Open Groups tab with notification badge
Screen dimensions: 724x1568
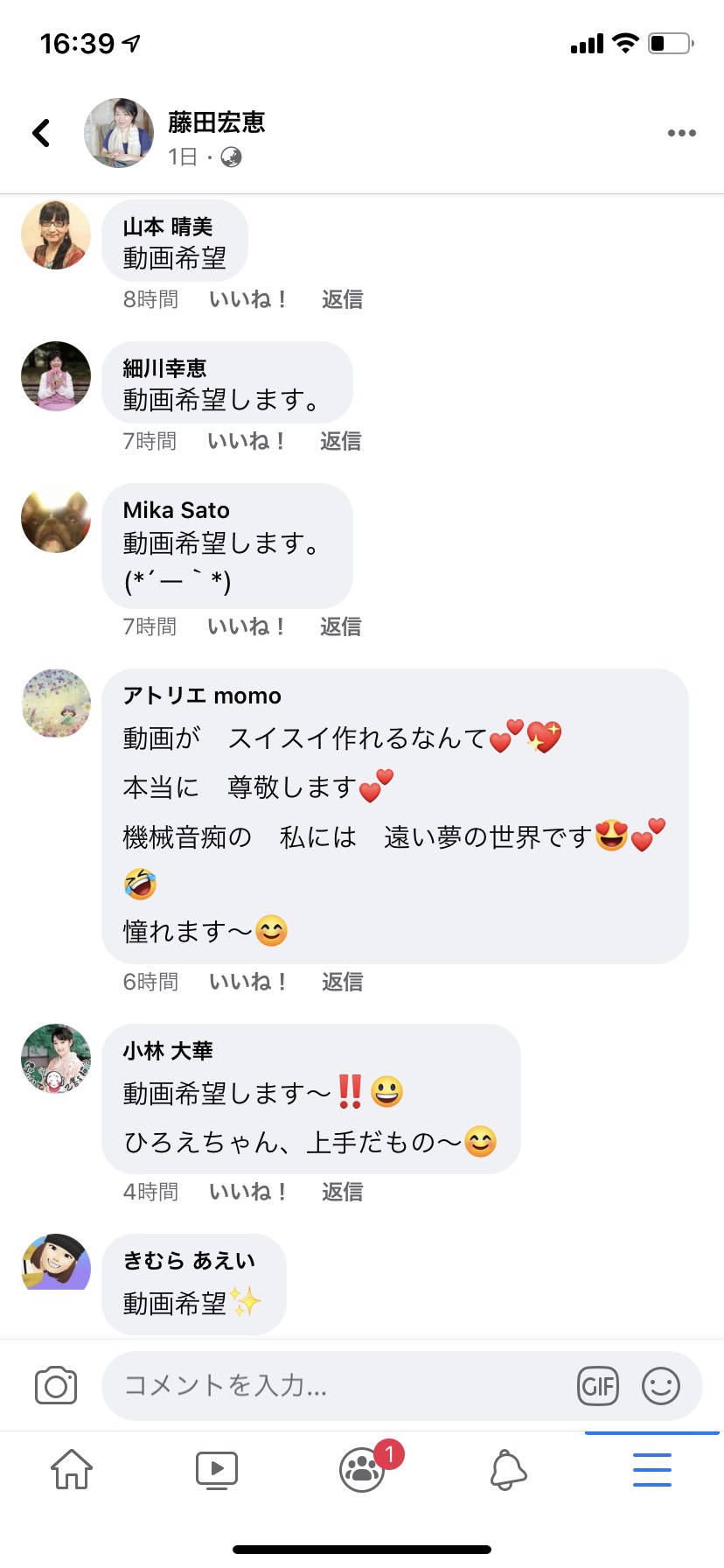point(364,1468)
